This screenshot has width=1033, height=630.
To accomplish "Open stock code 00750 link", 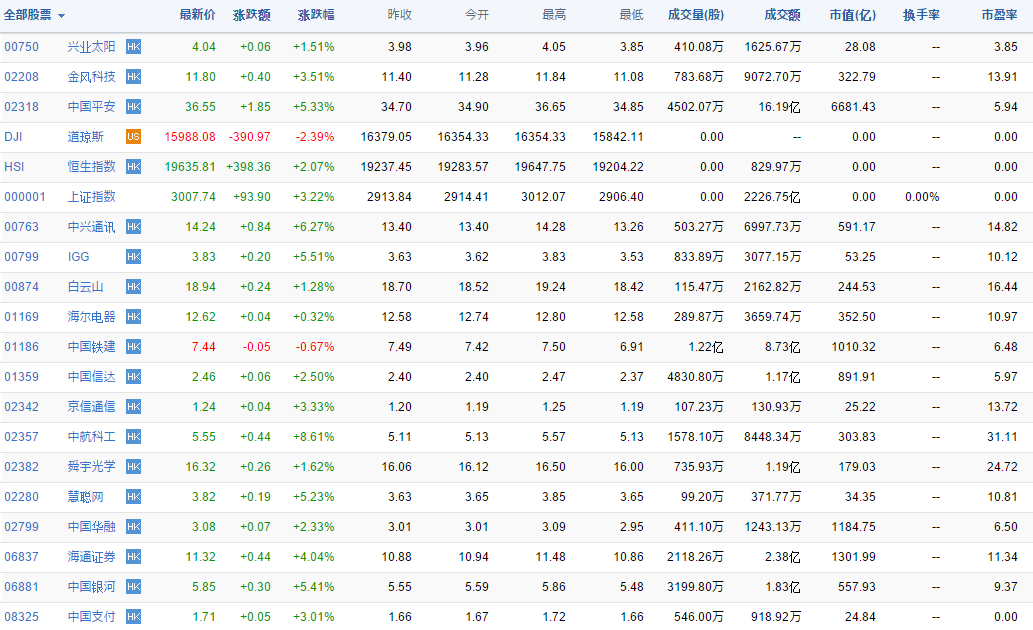I will click(22, 47).
